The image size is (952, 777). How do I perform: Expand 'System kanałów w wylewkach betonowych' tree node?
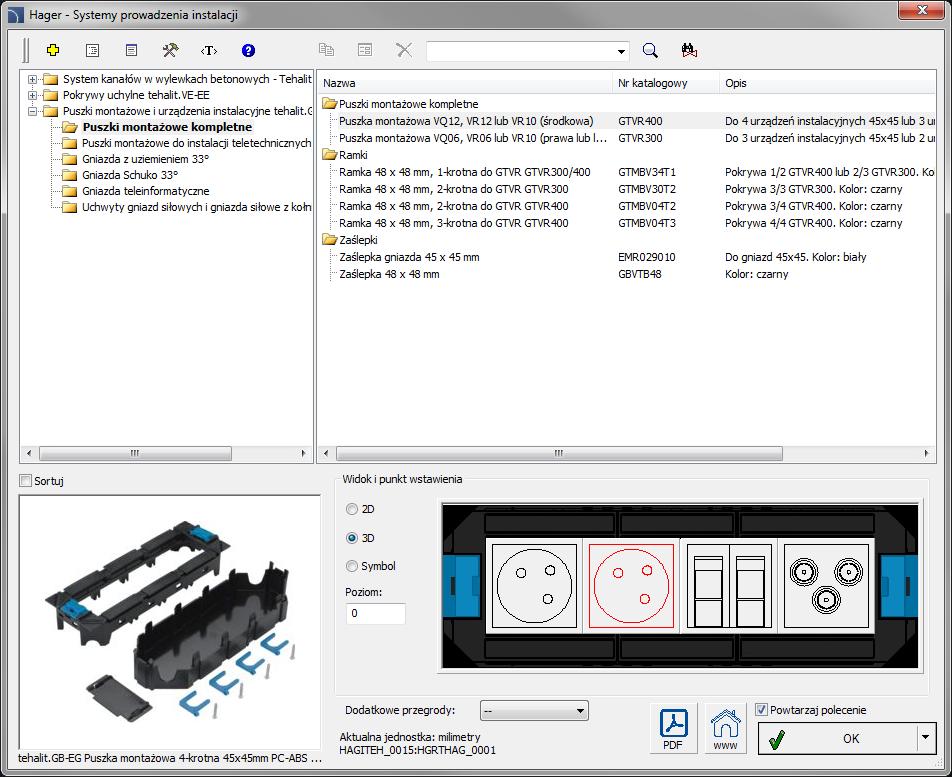tap(32, 80)
